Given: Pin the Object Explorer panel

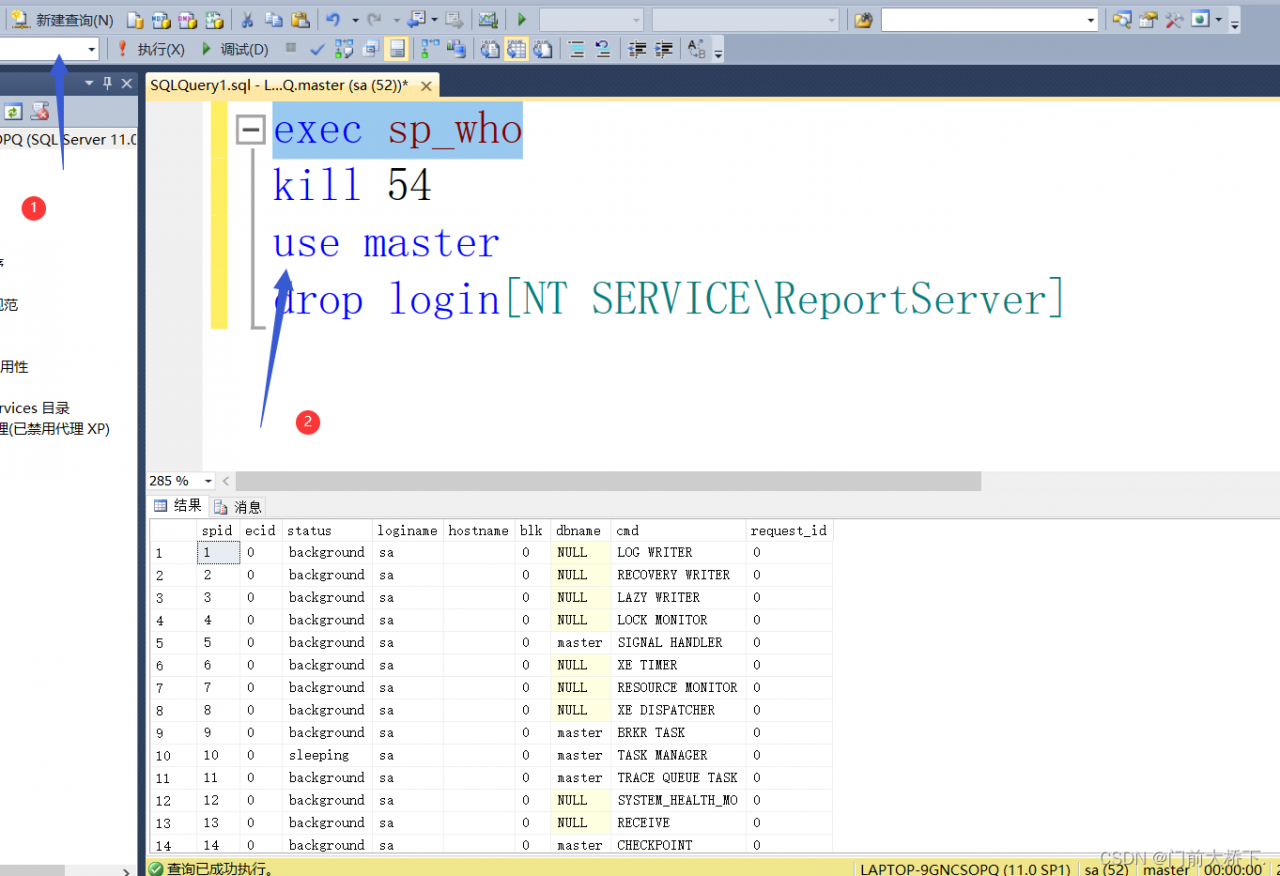Looking at the screenshot, I should point(108,84).
